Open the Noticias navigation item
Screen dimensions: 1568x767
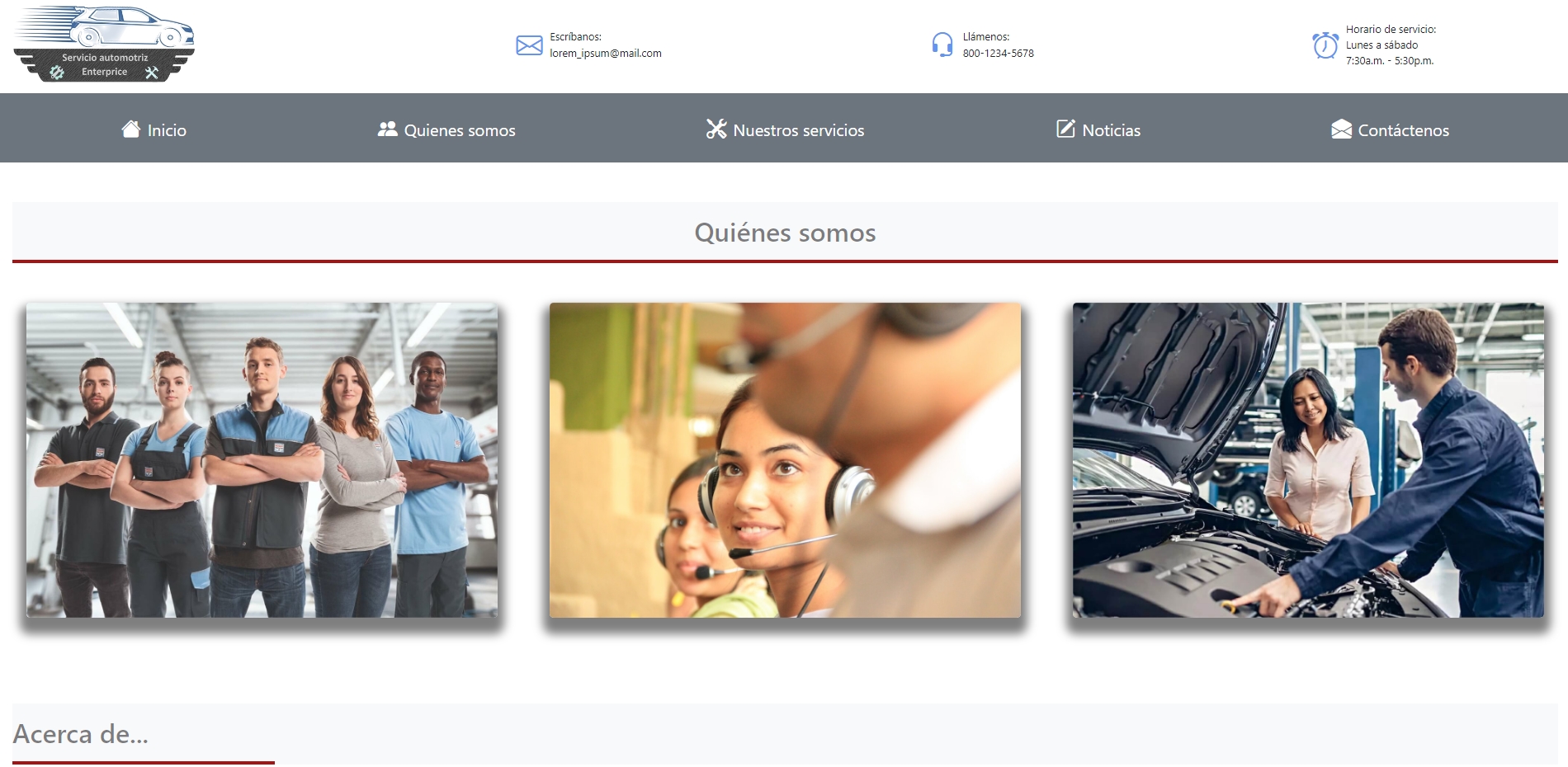[x=1111, y=130]
